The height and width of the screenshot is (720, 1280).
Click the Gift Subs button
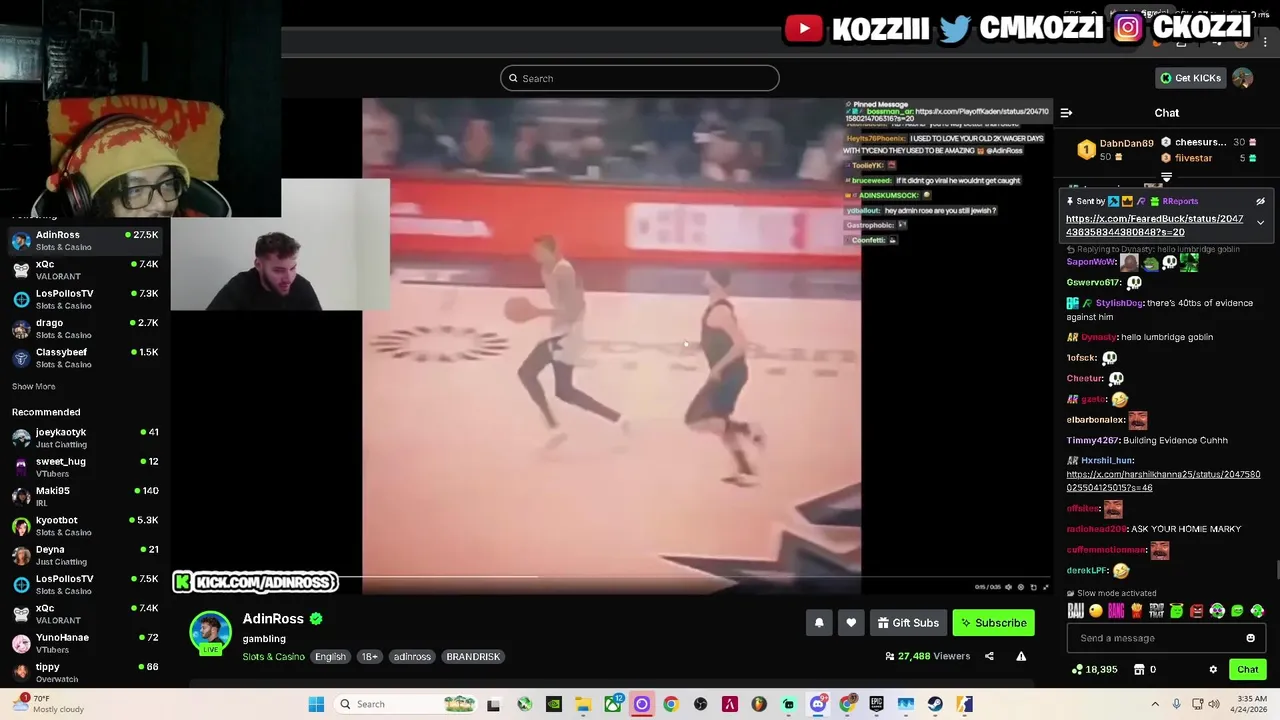tap(908, 623)
